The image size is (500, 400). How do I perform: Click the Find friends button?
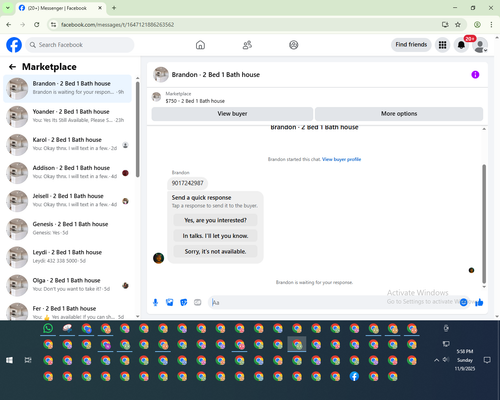click(411, 45)
